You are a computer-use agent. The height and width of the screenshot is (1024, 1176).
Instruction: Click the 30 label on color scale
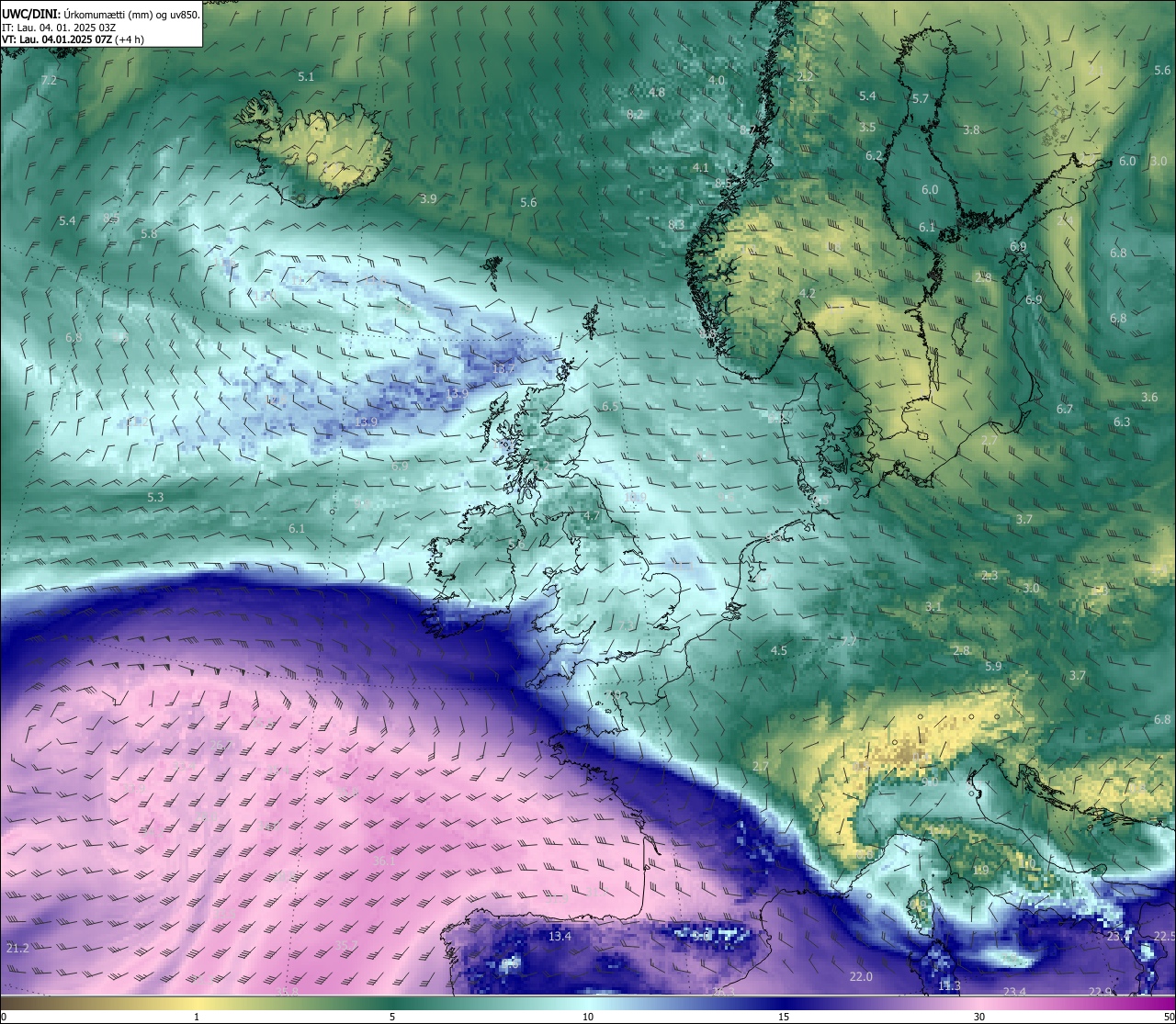coord(979,1016)
